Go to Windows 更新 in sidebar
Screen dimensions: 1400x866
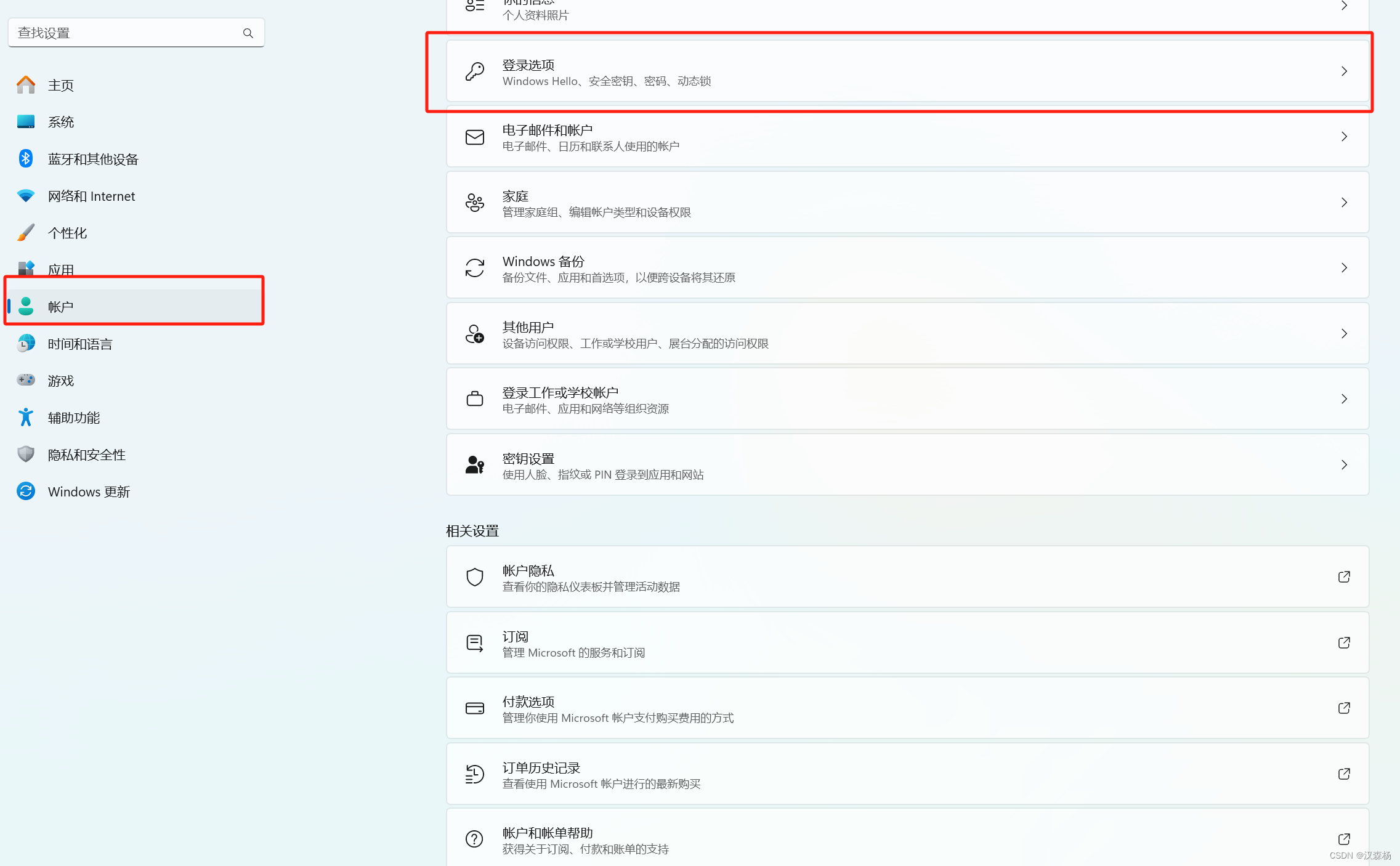[89, 492]
